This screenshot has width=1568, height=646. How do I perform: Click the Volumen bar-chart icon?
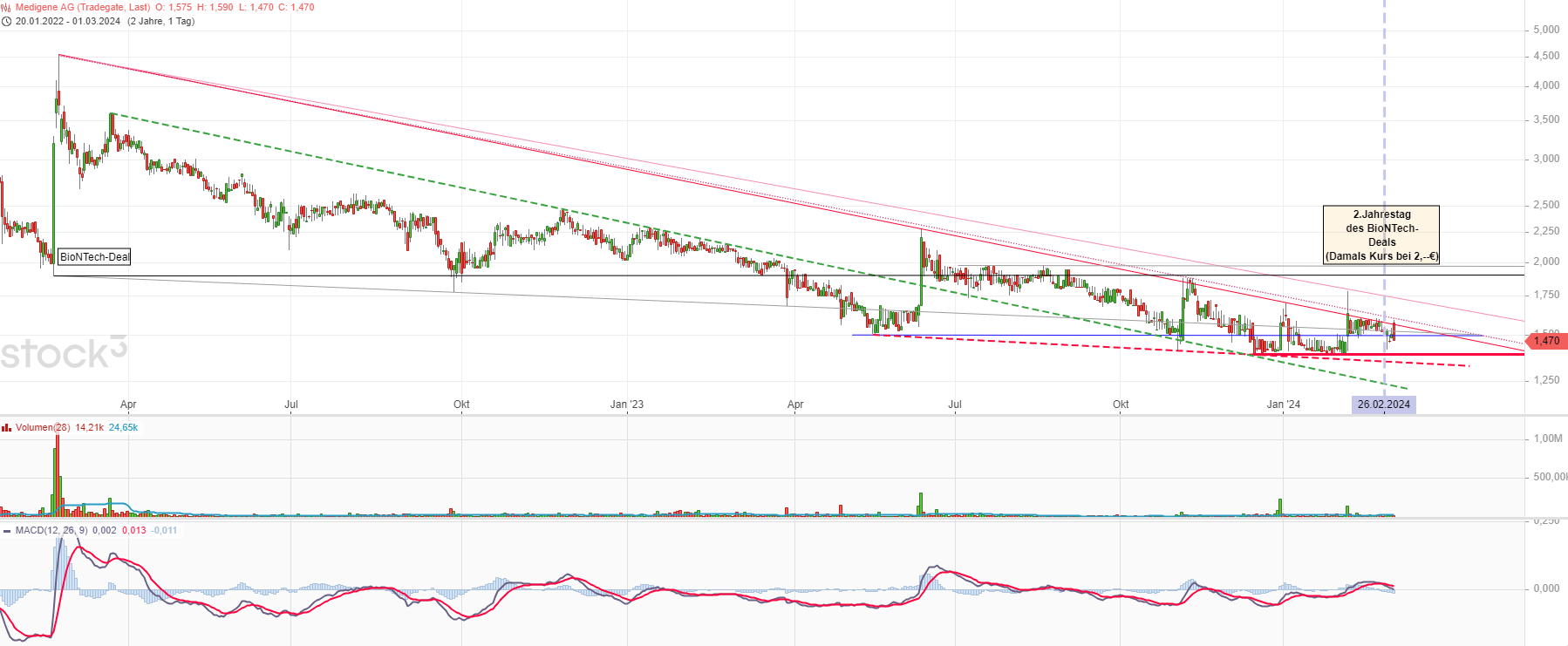click(6, 427)
